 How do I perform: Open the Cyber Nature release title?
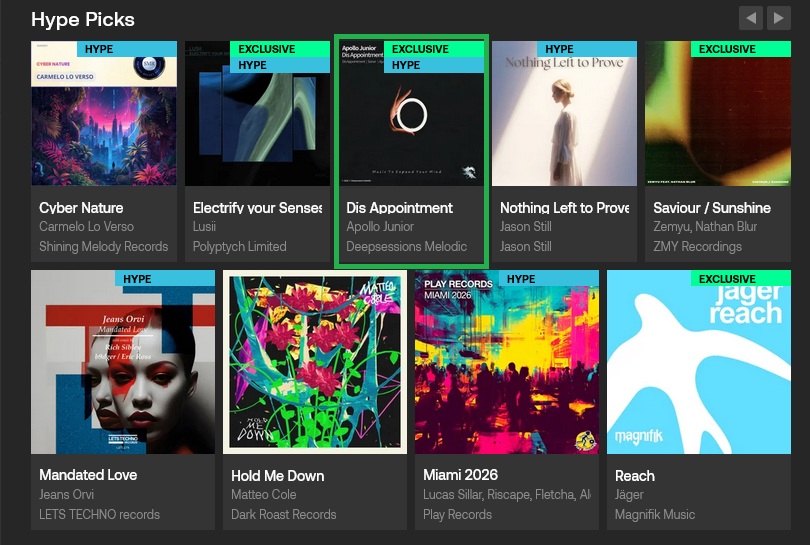[x=81, y=208]
